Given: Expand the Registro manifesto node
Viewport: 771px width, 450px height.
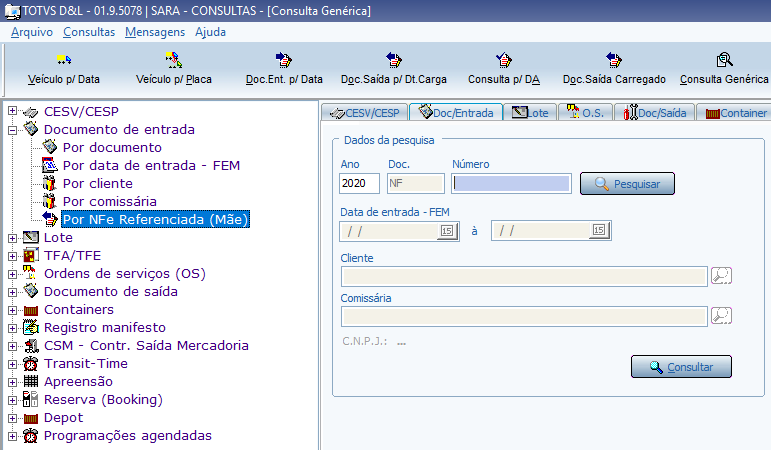Looking at the screenshot, I should [x=12, y=328].
